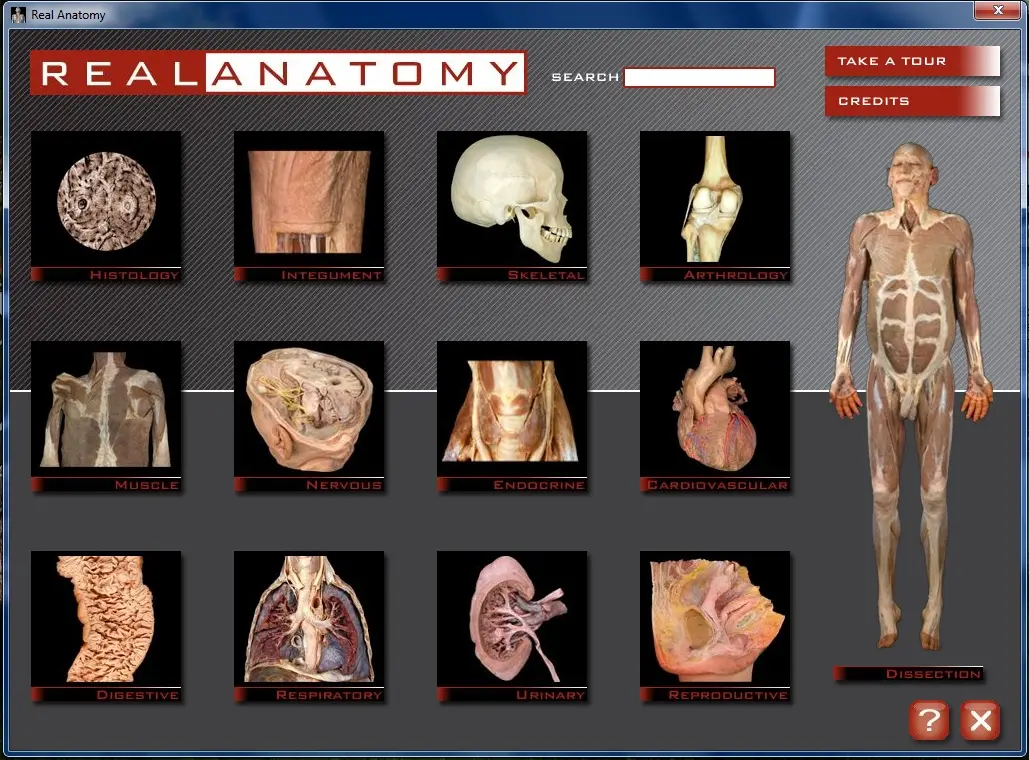View the Credits screen
This screenshot has height=760, width=1029.
coord(912,101)
